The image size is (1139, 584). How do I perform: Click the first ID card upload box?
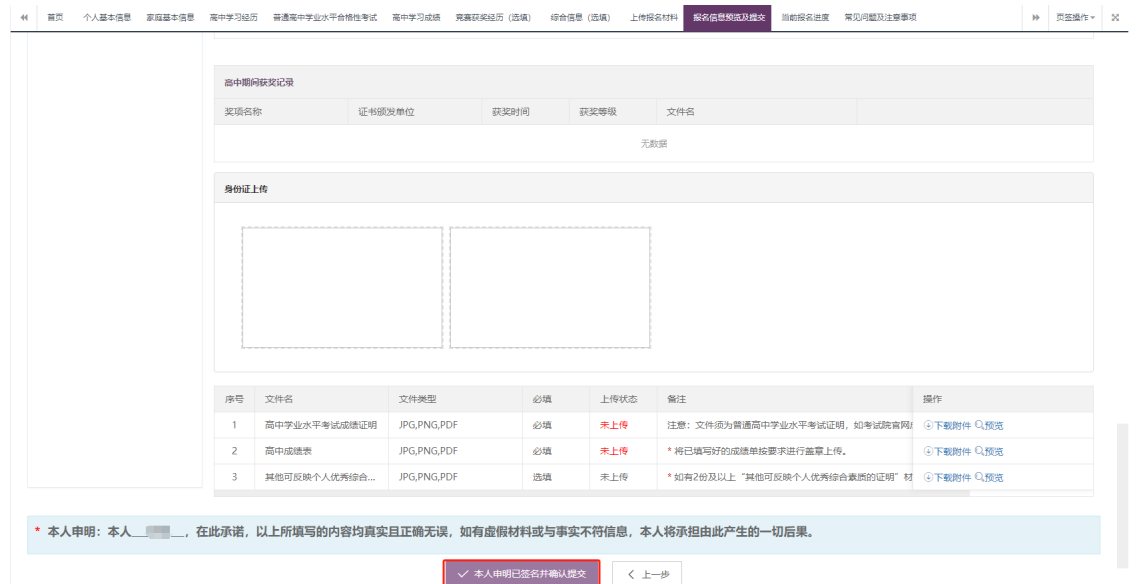pos(342,287)
